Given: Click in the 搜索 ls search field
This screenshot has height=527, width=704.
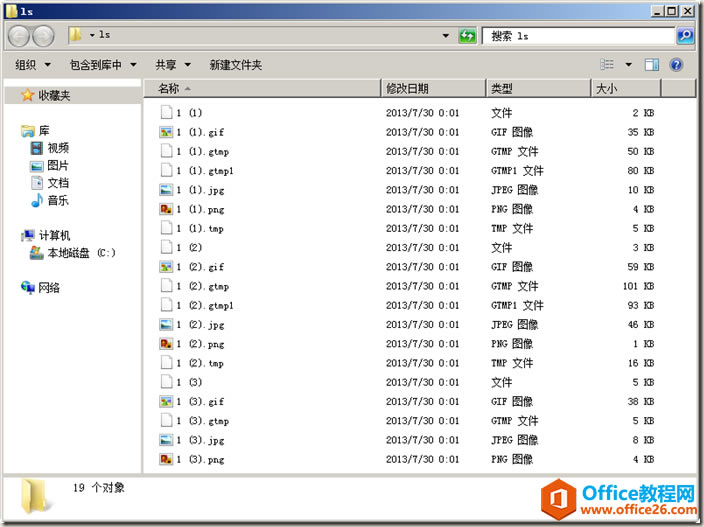Looking at the screenshot, I should point(575,36).
